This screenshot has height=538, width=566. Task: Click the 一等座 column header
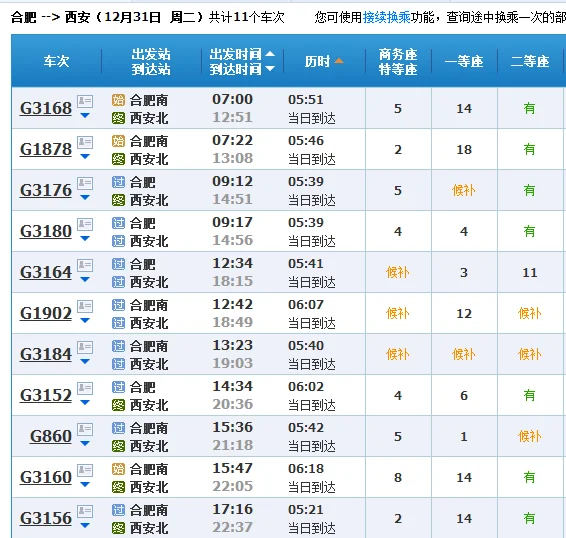pos(464,61)
